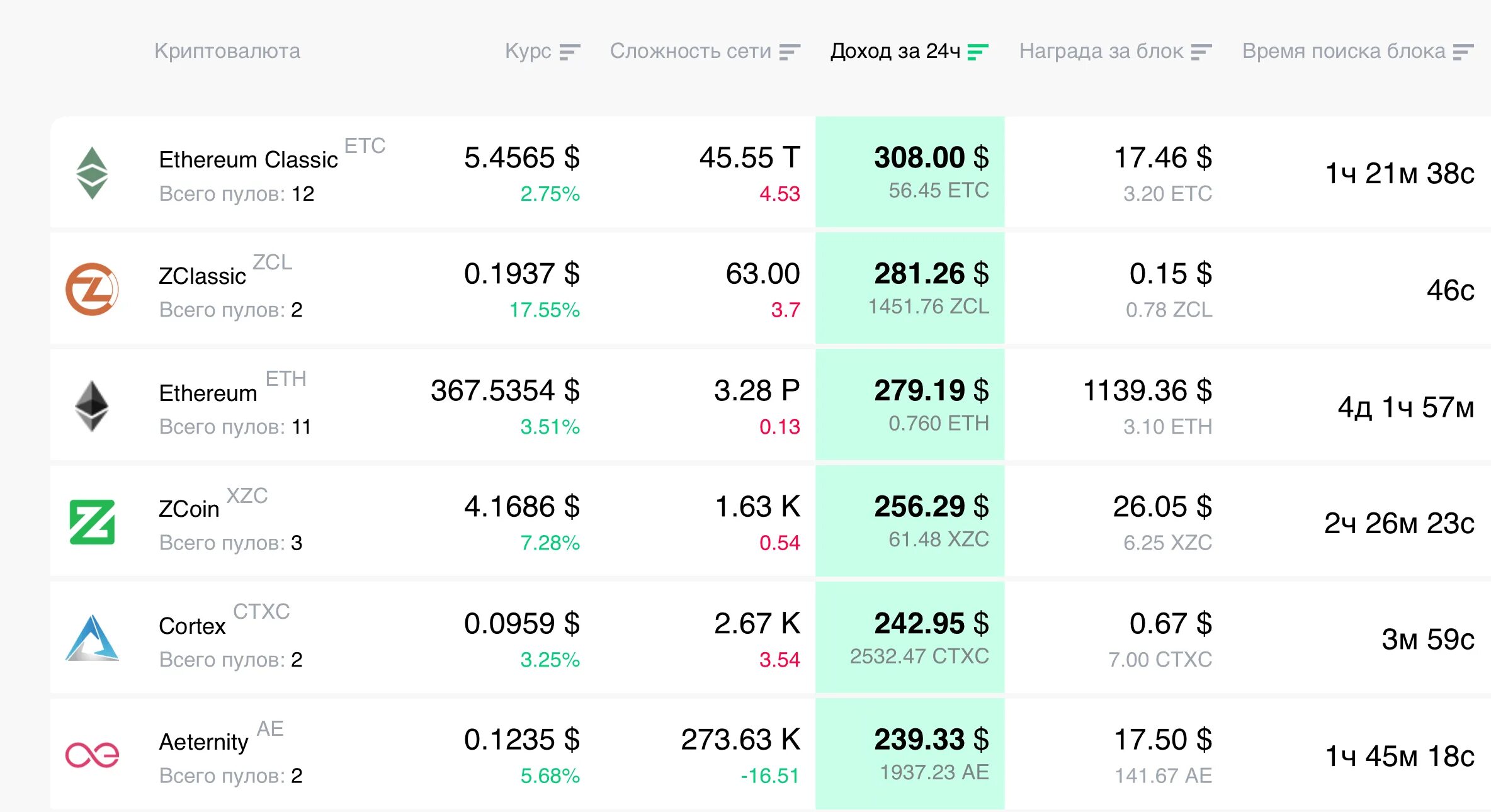1491x812 pixels.
Task: Sort by Сложность сети header text
Action: point(690,51)
